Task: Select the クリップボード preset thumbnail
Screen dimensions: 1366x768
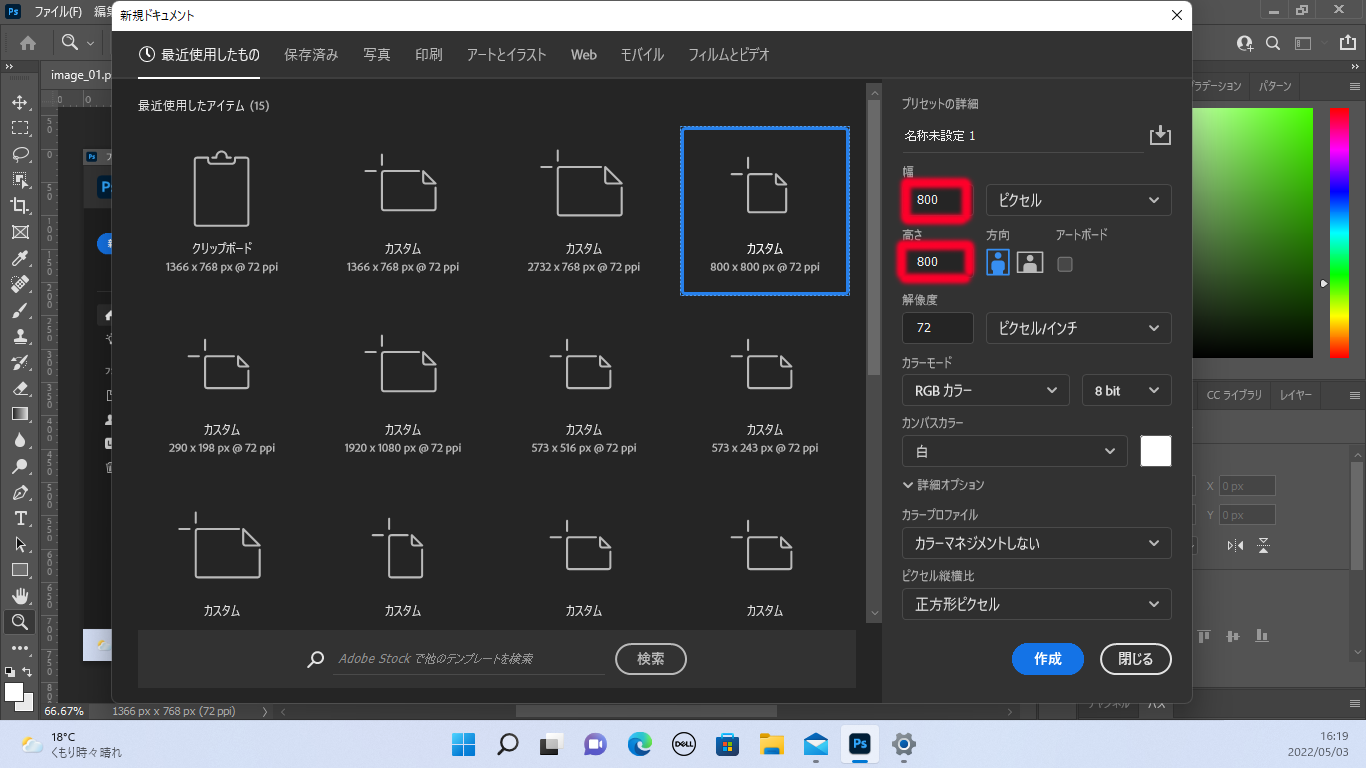Action: click(x=222, y=211)
